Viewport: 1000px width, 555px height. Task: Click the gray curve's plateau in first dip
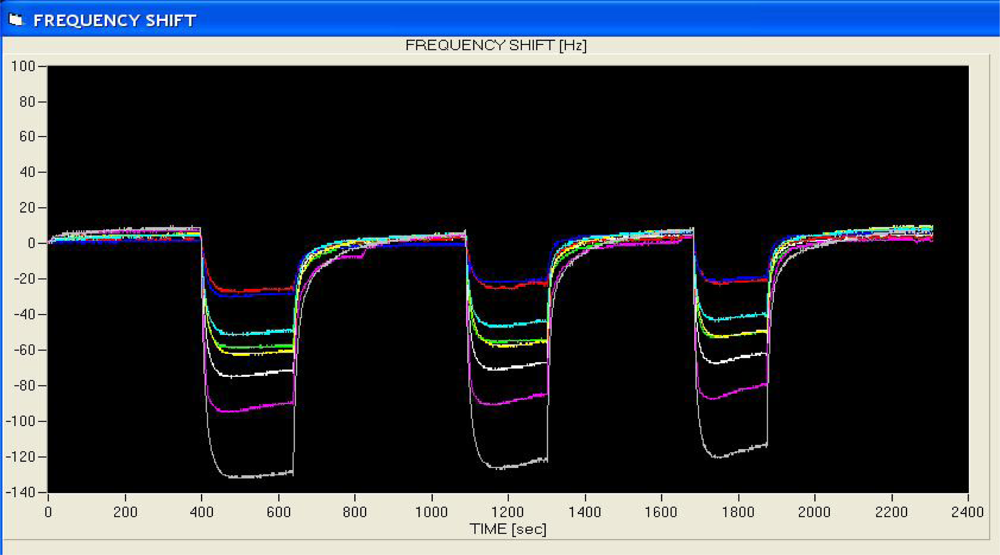coord(250,475)
